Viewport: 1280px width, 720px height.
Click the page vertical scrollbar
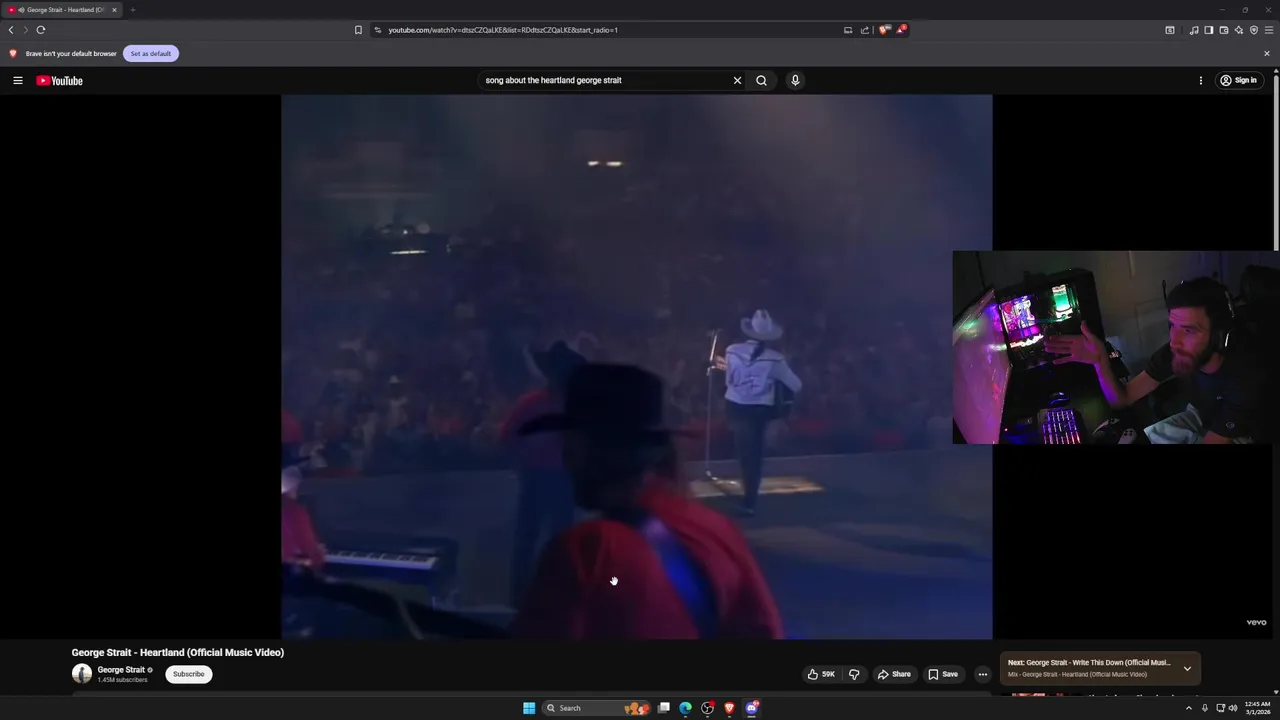(x=1276, y=160)
